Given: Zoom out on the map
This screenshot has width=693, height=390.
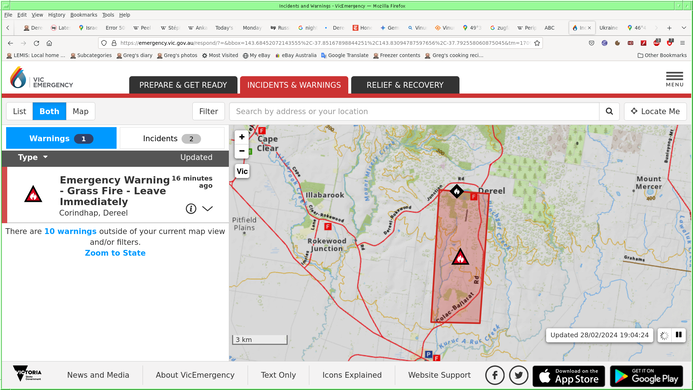Looking at the screenshot, I should coord(242,151).
